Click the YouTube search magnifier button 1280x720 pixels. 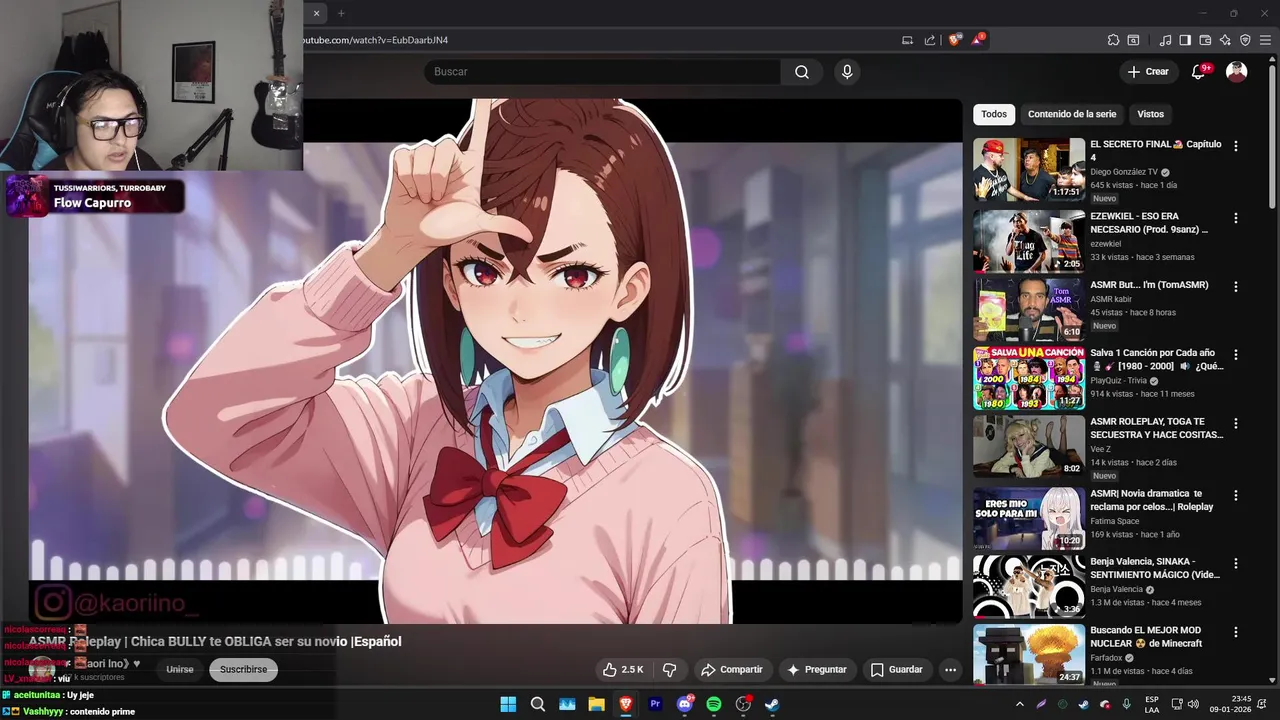pos(801,72)
